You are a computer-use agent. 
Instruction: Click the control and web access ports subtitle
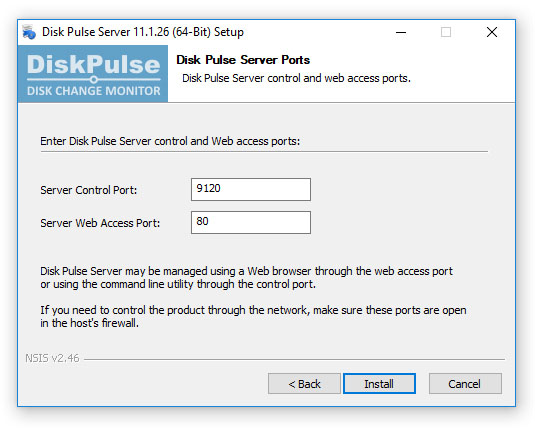pyautogui.click(x=296, y=79)
